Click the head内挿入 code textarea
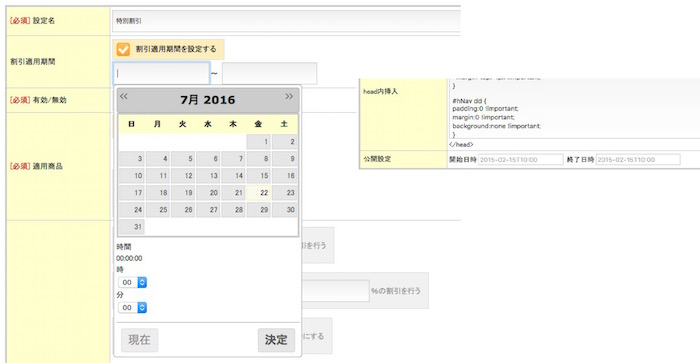Image resolution: width=700 pixels, height=363 pixels. tap(575, 109)
